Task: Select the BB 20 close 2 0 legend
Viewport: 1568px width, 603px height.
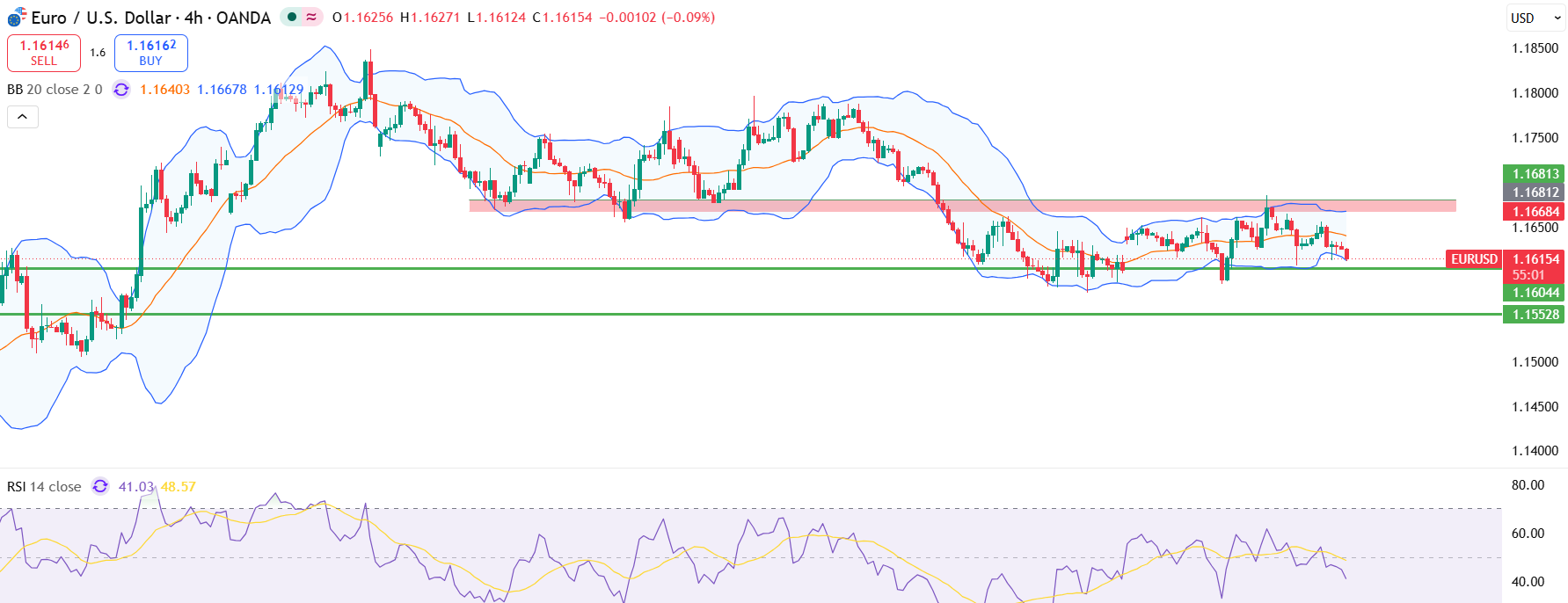Action: tap(55, 90)
